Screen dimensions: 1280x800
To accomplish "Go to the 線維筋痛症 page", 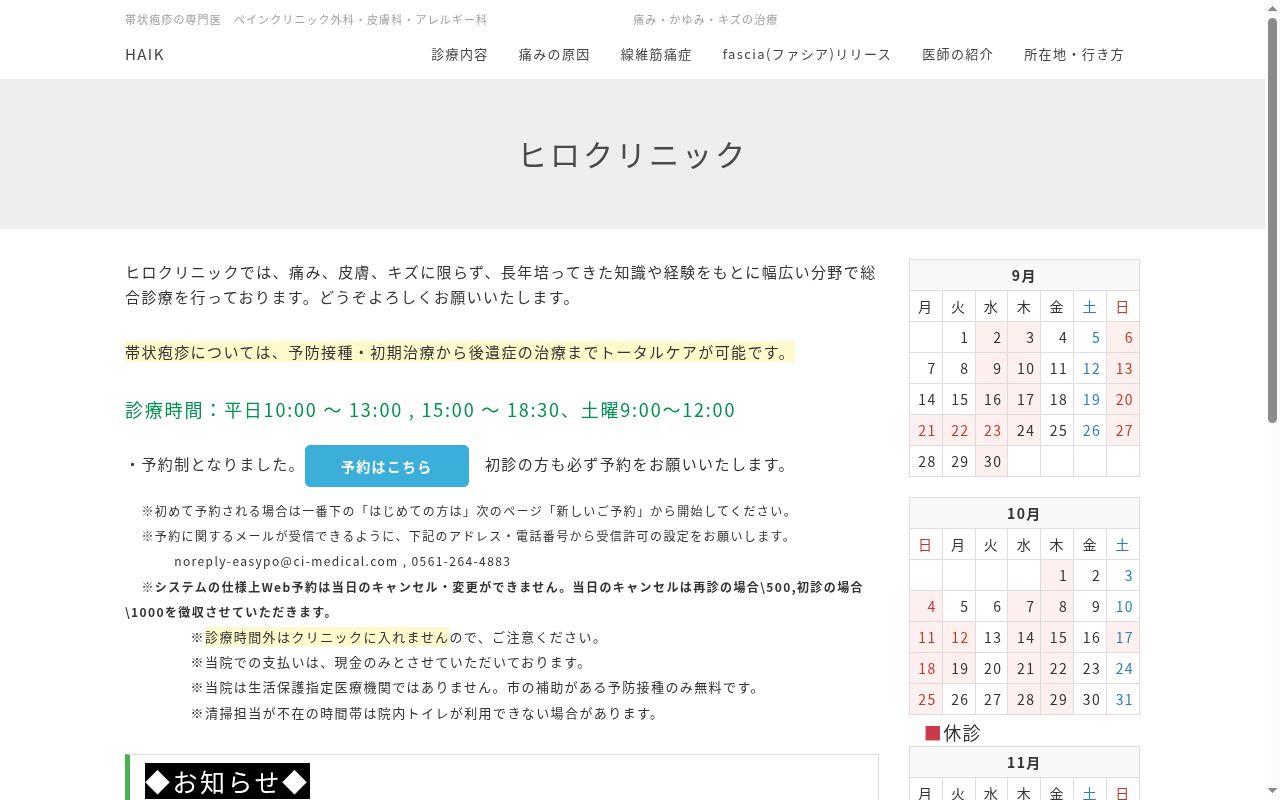I will (656, 54).
